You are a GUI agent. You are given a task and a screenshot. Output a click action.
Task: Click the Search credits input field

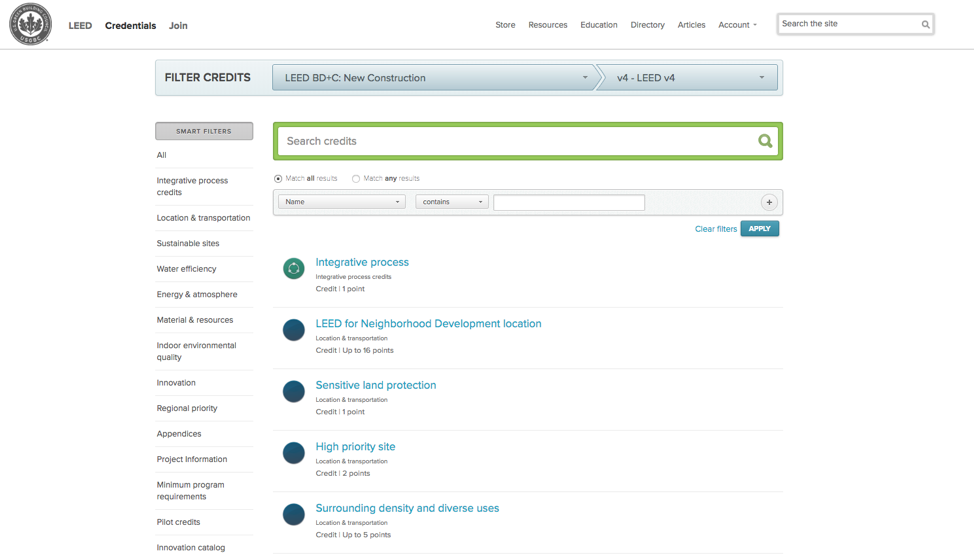(519, 141)
